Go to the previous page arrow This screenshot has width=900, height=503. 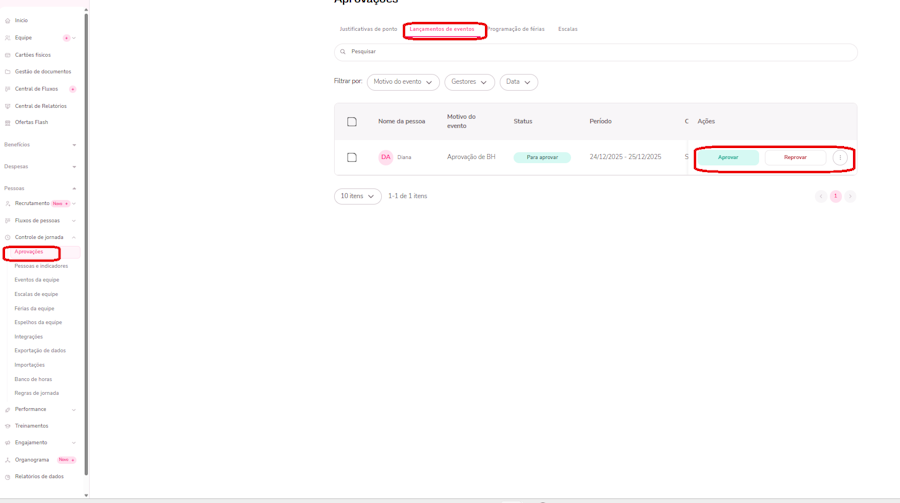(x=821, y=196)
